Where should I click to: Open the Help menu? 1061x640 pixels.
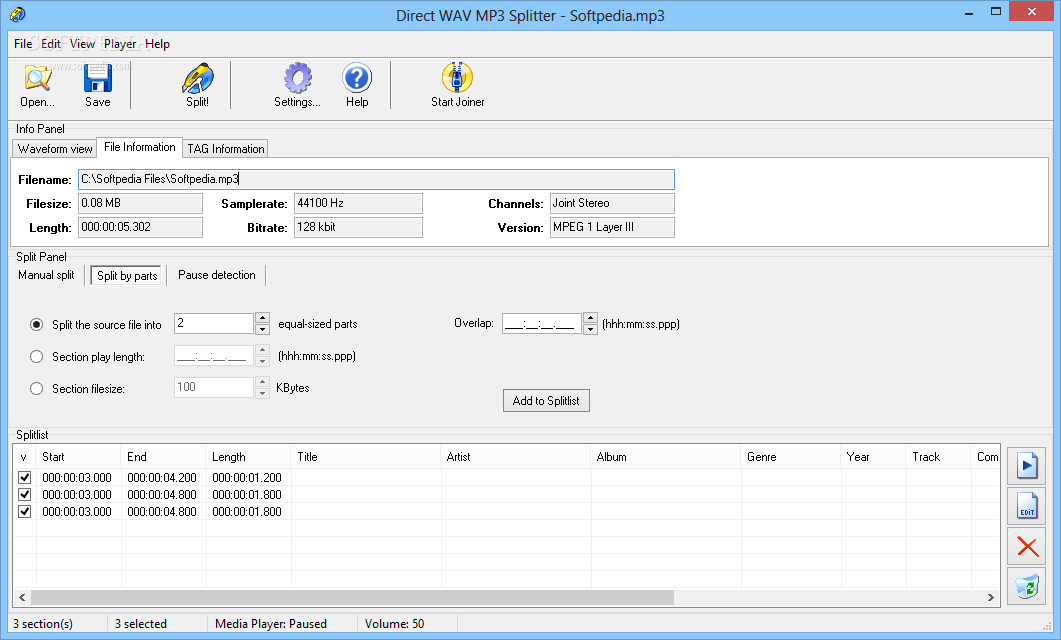(157, 44)
